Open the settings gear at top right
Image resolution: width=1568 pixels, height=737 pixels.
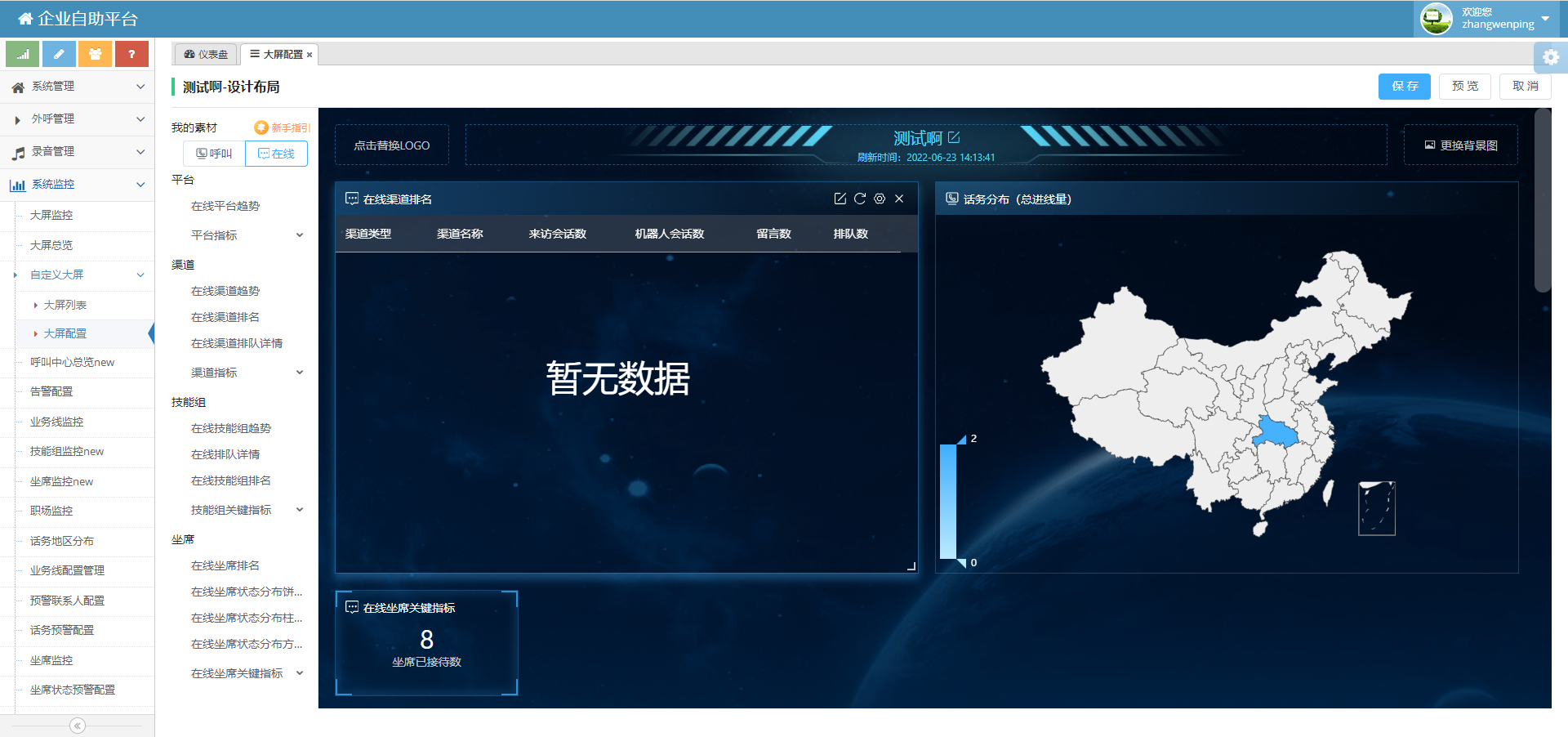tap(1551, 57)
